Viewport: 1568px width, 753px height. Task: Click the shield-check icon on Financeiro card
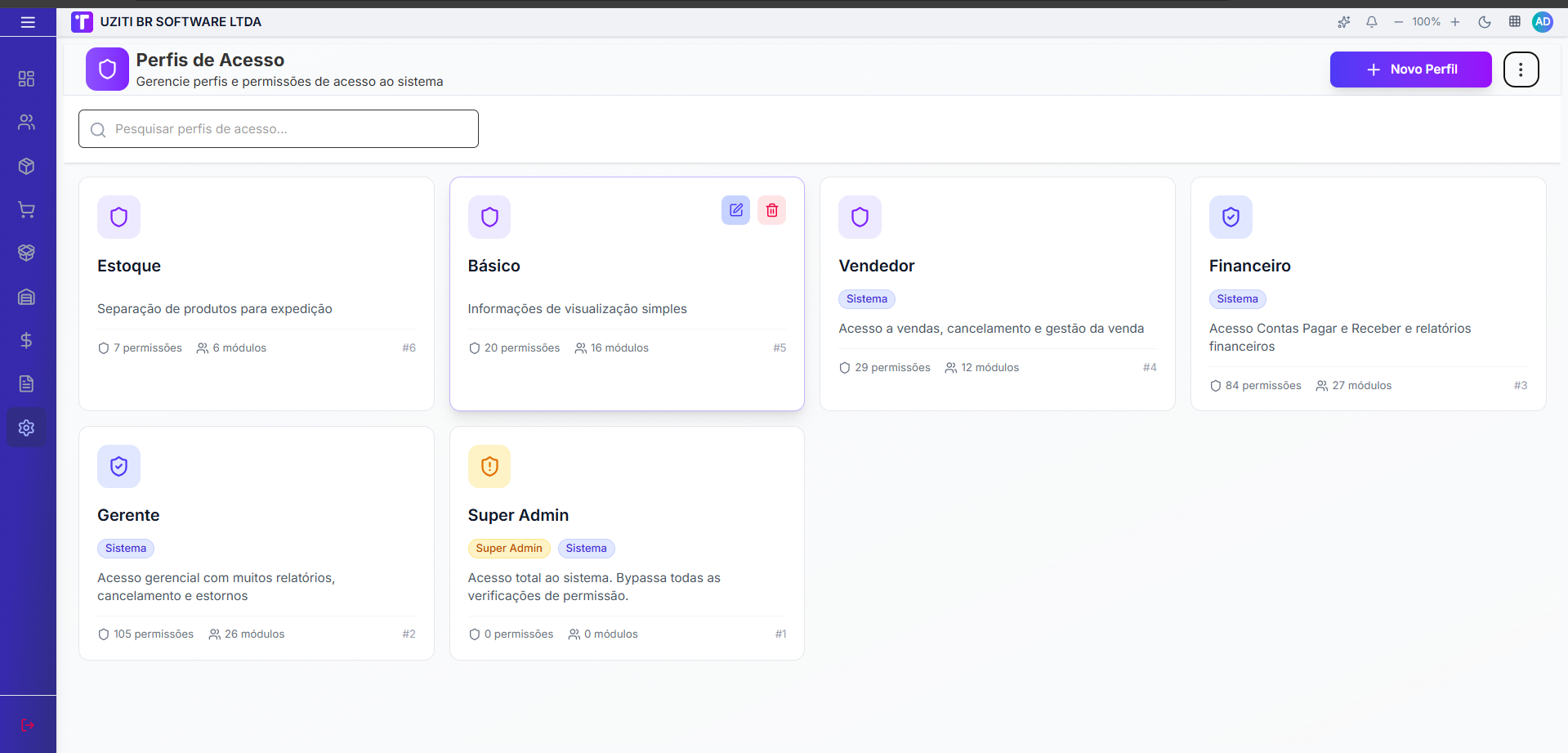(x=1231, y=217)
